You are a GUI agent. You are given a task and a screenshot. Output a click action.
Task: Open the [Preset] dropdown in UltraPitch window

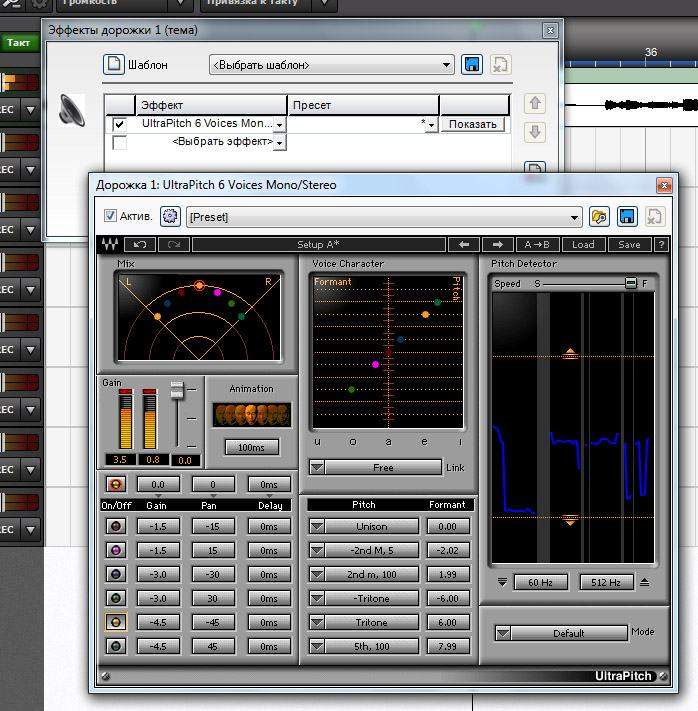(x=384, y=217)
